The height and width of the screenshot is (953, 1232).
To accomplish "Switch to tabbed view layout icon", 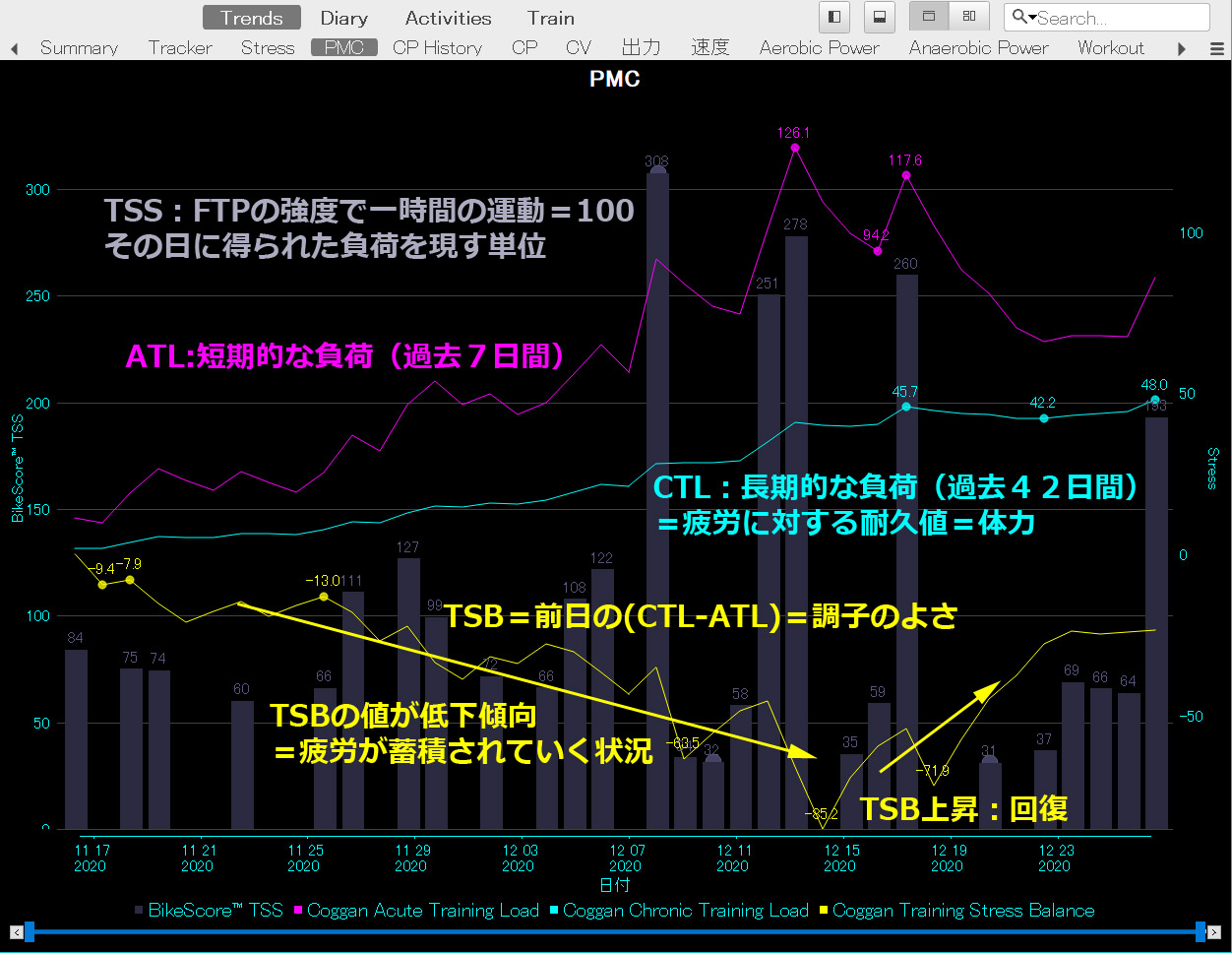I will point(929,17).
